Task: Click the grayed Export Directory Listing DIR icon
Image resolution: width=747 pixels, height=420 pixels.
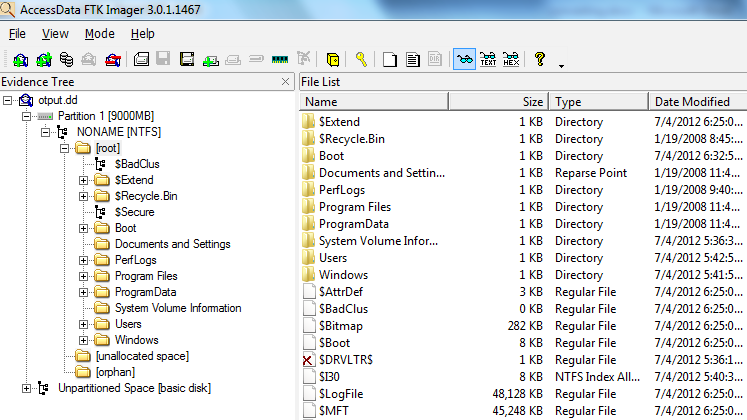Action: (435, 60)
